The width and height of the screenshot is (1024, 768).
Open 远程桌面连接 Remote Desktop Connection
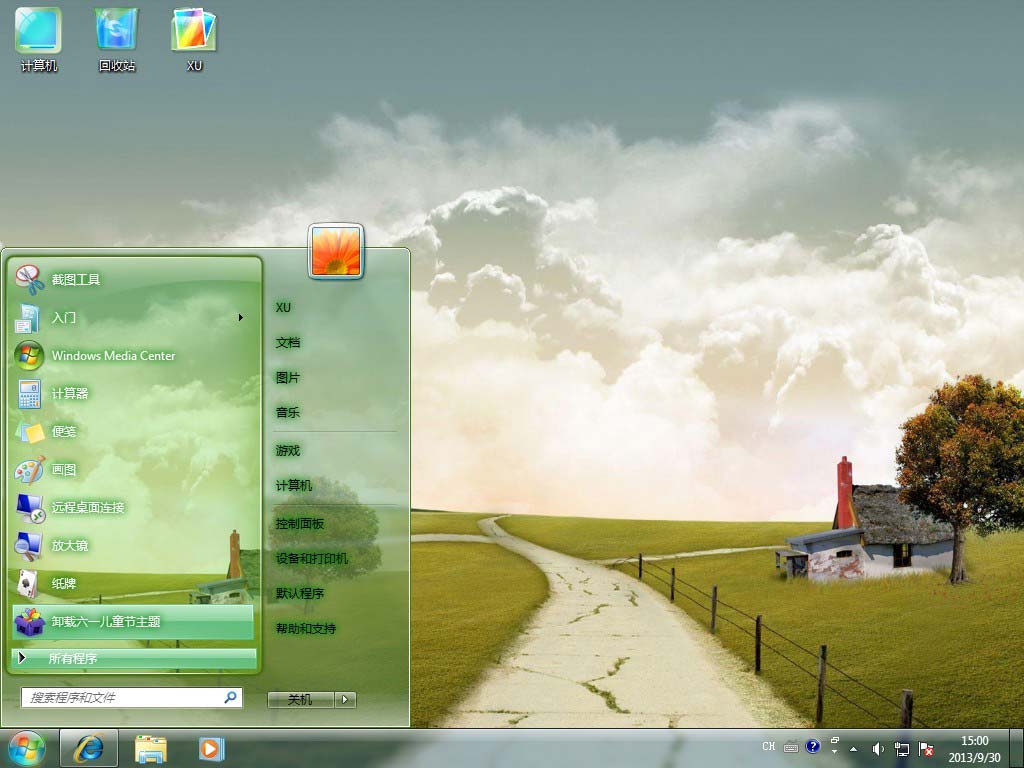pyautogui.click(x=88, y=508)
